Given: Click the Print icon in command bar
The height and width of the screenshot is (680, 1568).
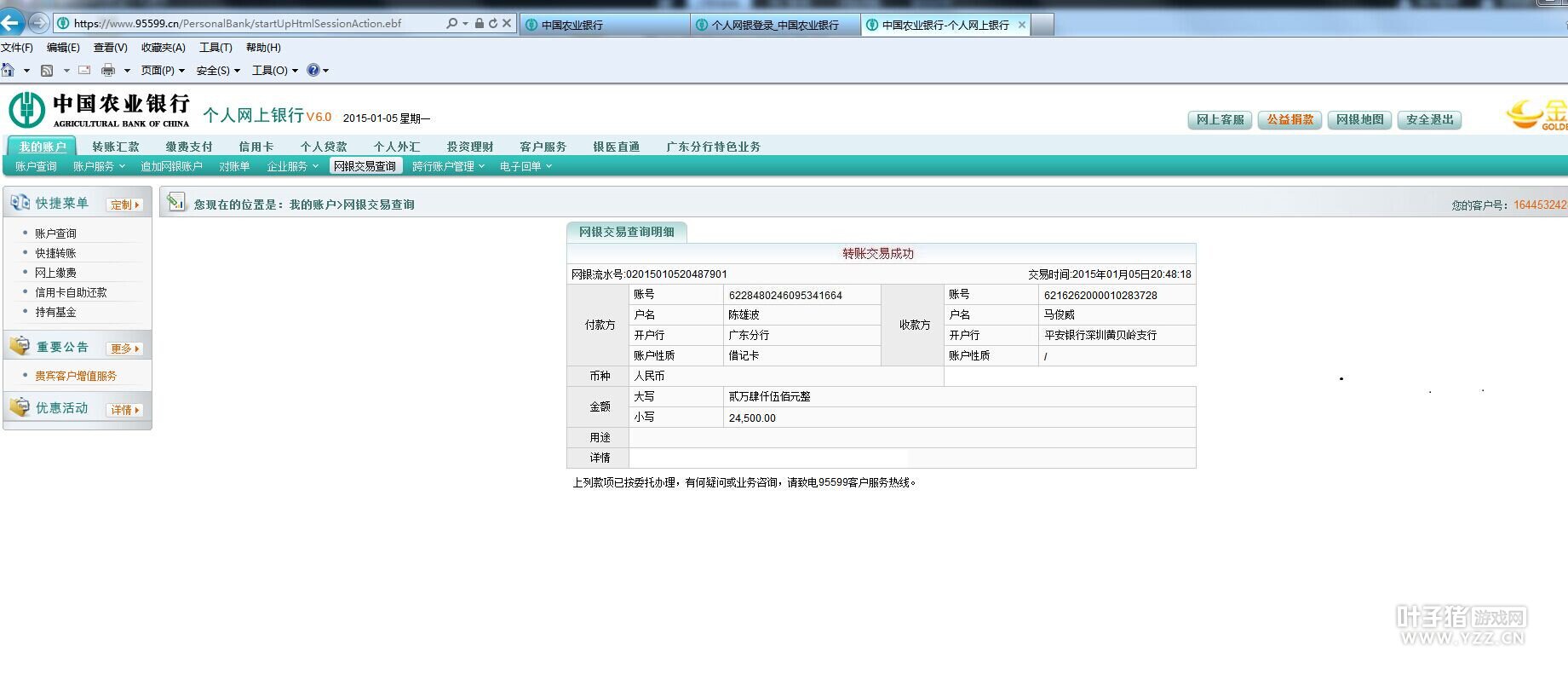Looking at the screenshot, I should pyautogui.click(x=108, y=70).
